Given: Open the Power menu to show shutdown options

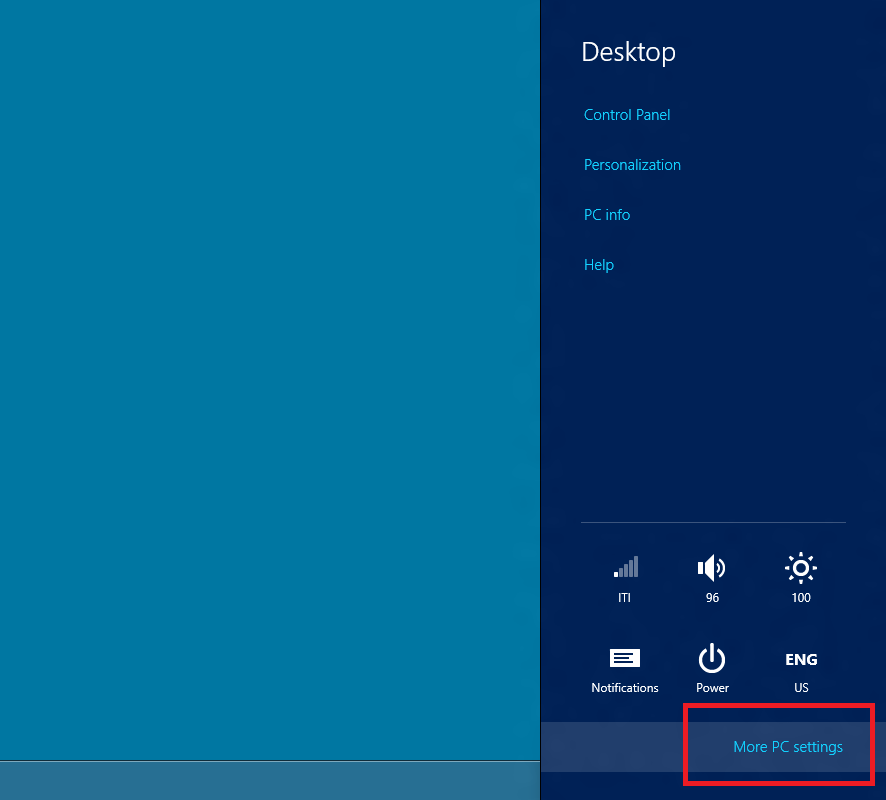Looking at the screenshot, I should 712,660.
